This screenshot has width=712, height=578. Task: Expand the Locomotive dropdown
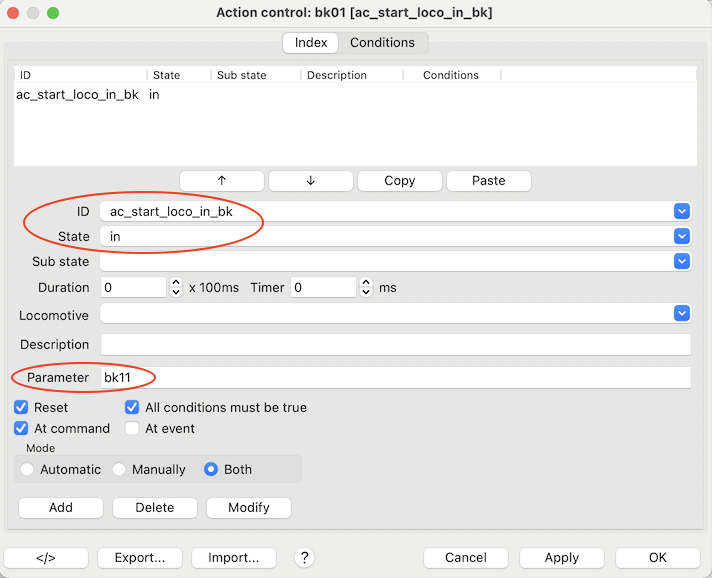point(682,314)
